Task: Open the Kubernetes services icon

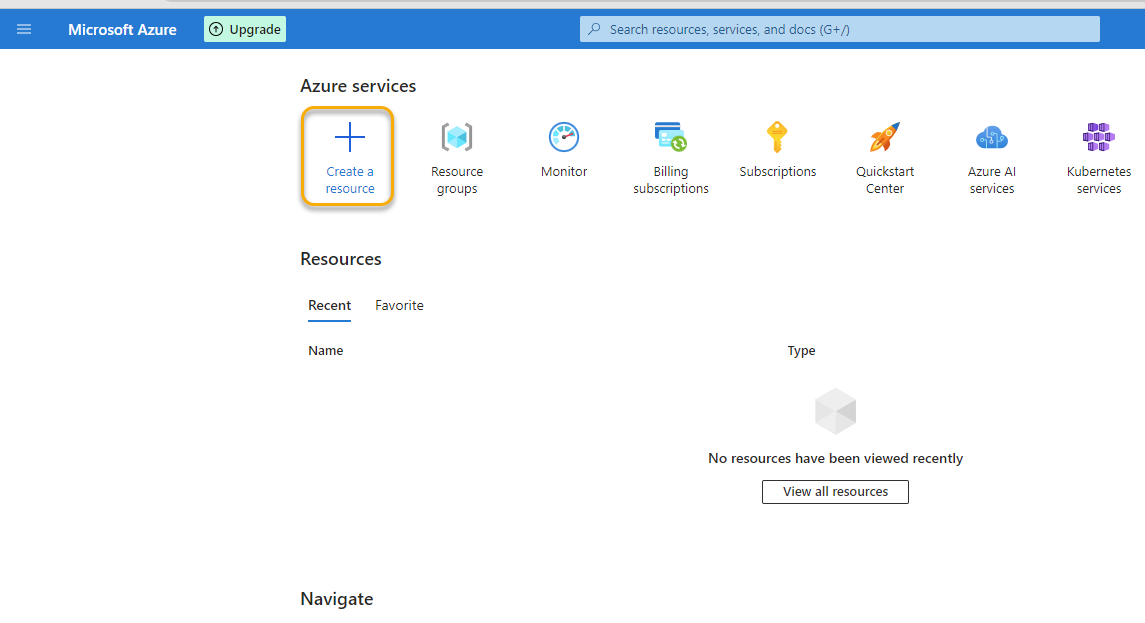Action: [1099, 137]
